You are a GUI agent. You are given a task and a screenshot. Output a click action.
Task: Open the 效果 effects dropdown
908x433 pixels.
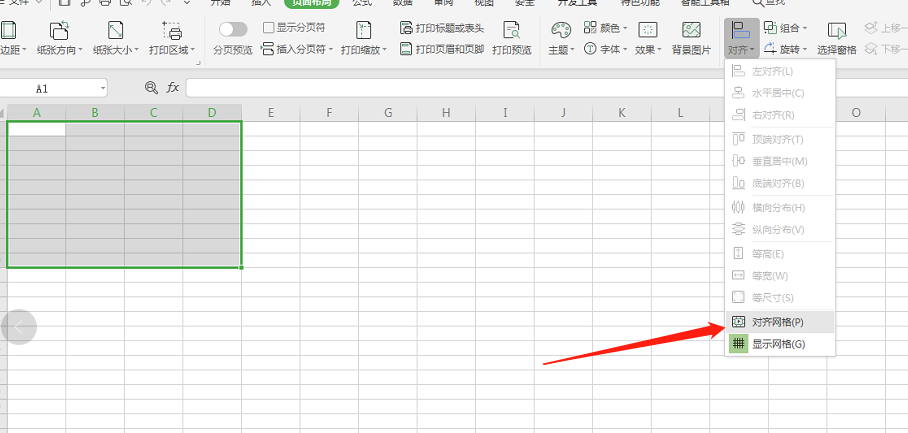648,39
